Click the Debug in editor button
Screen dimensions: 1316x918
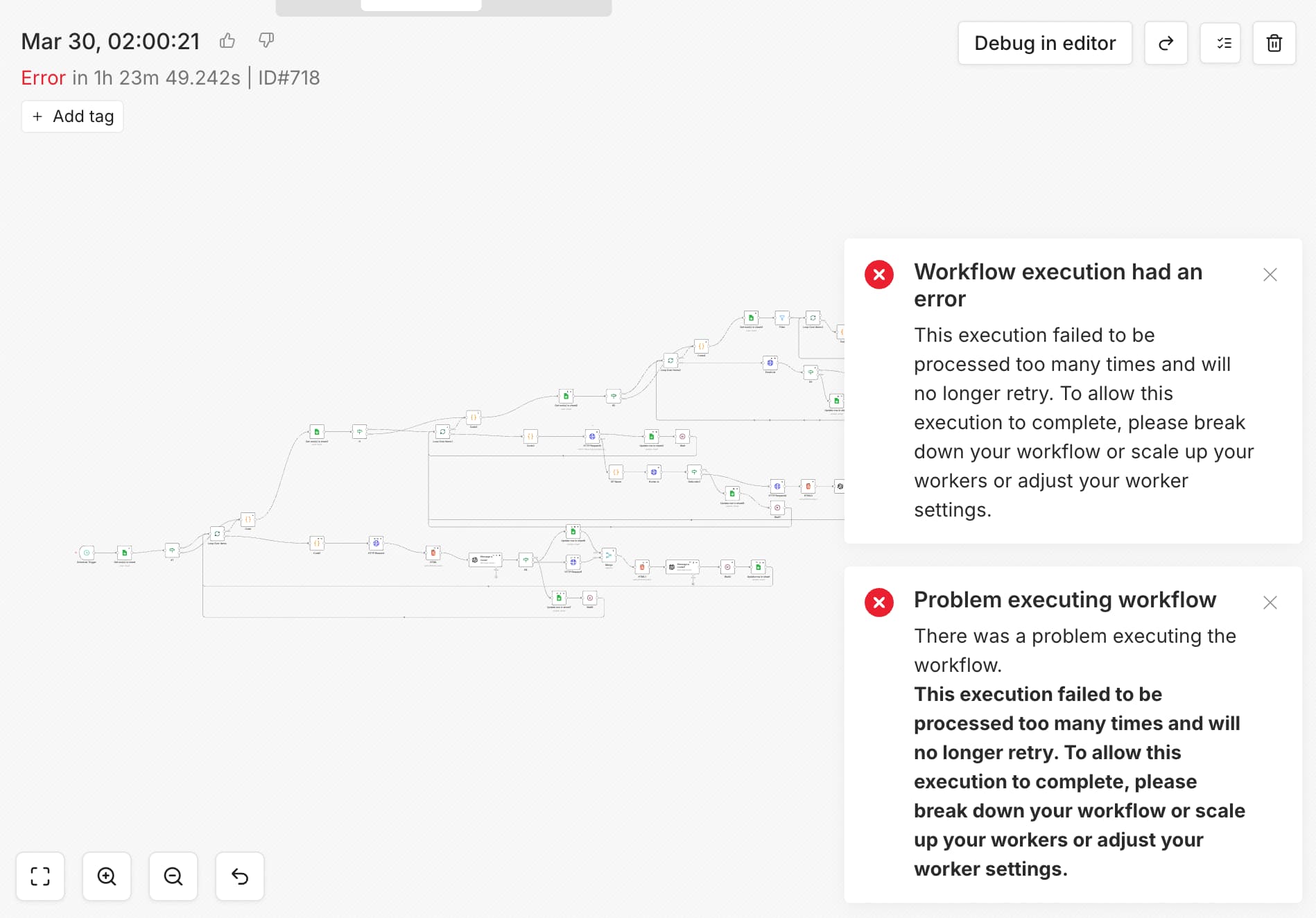pyautogui.click(x=1045, y=43)
